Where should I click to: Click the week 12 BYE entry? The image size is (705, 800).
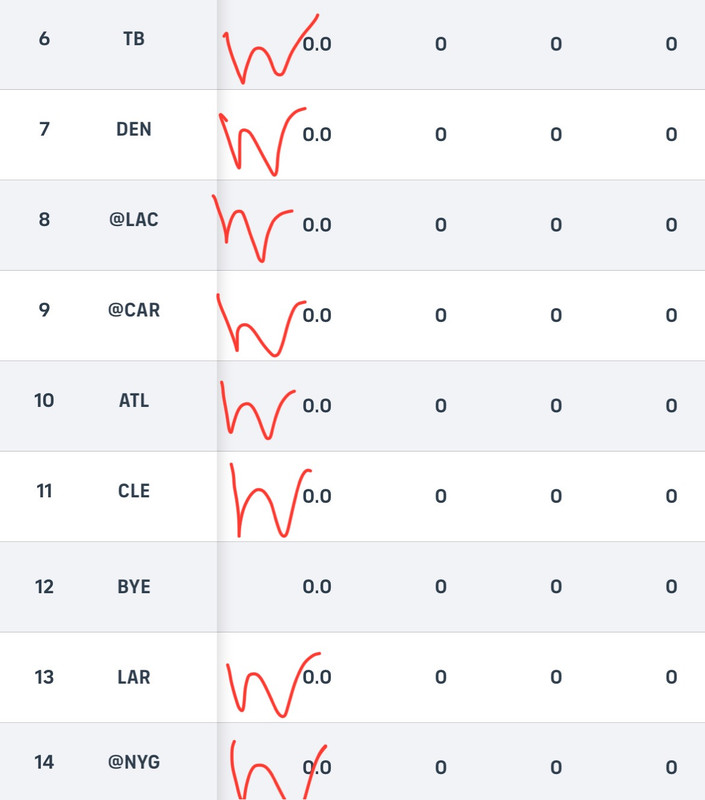pyautogui.click(x=134, y=587)
